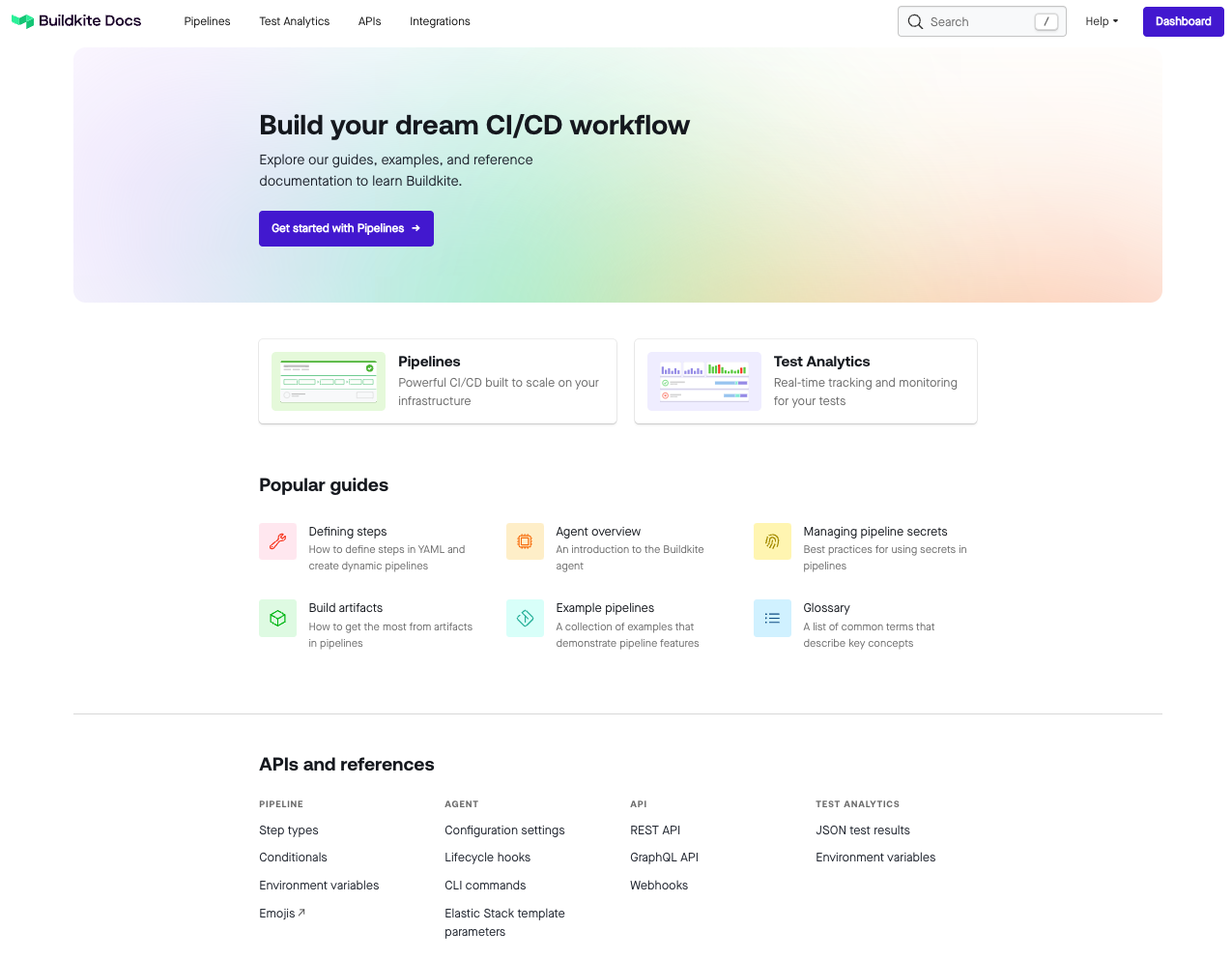The width and height of the screenshot is (1232, 960).
Task: Open the Lifecycle hooks link
Action: click(487, 858)
